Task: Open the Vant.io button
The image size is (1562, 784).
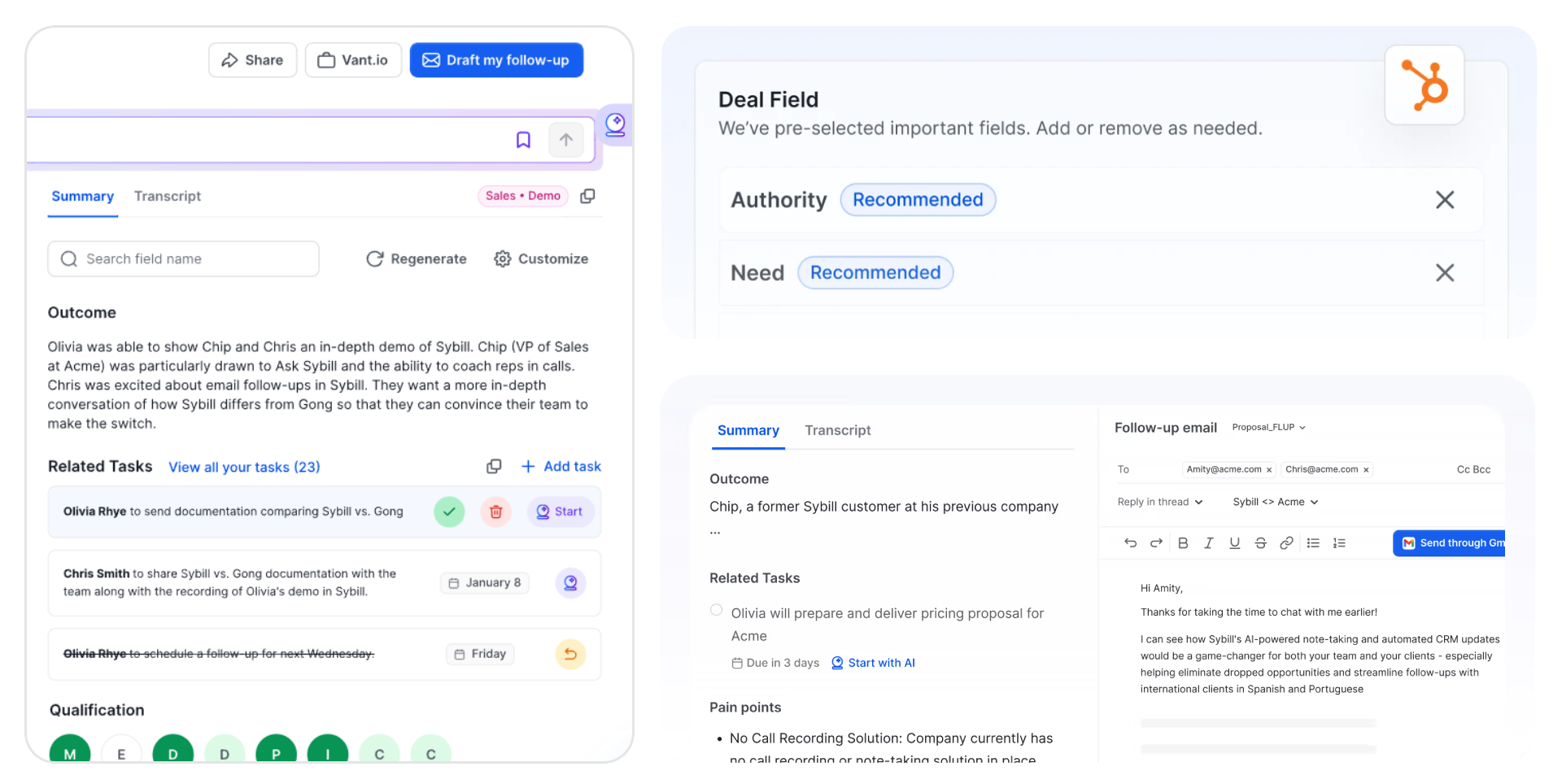Action: (353, 60)
